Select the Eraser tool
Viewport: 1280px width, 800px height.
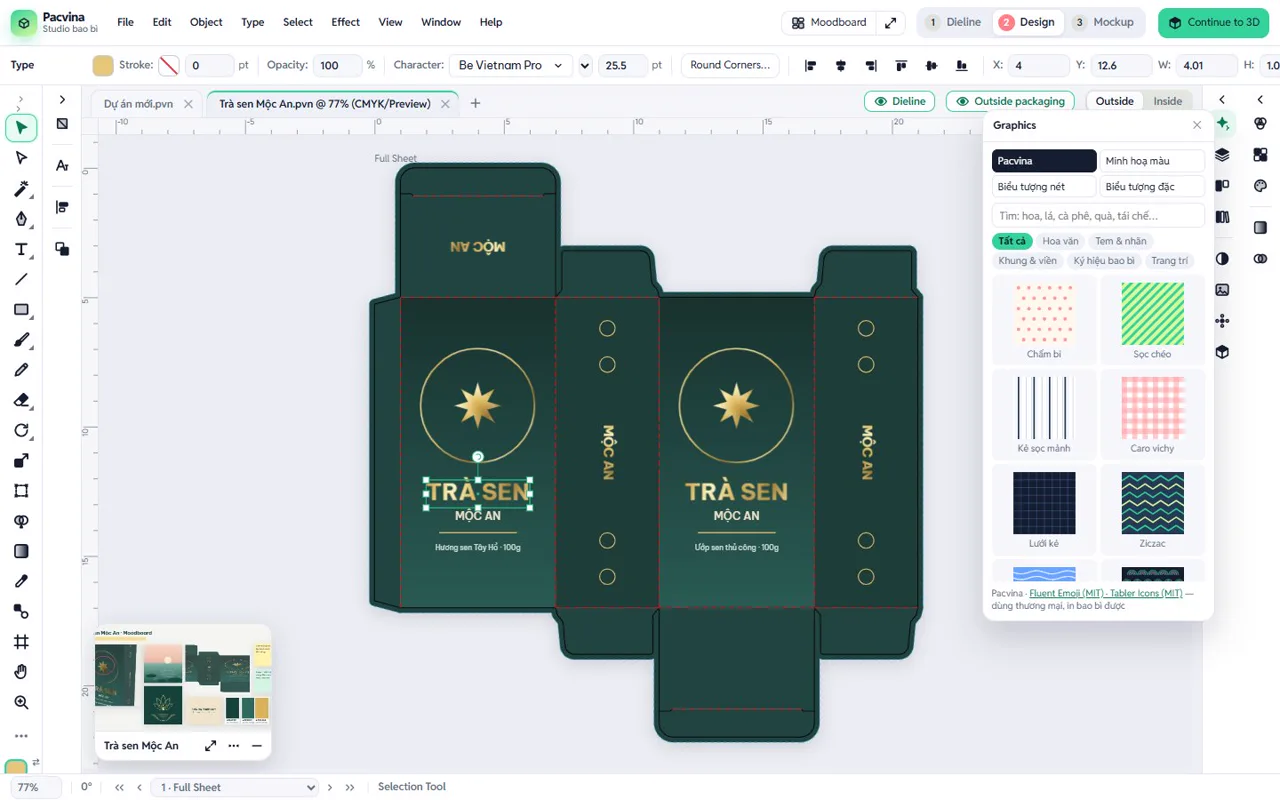point(21,400)
